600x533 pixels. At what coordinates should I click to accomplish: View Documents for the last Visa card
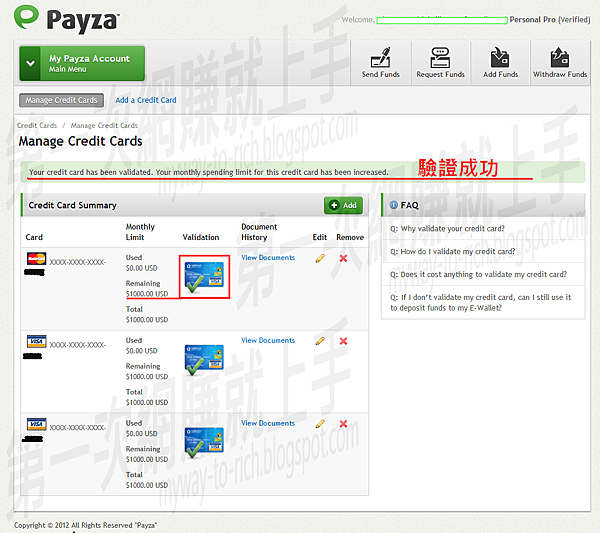click(x=268, y=424)
